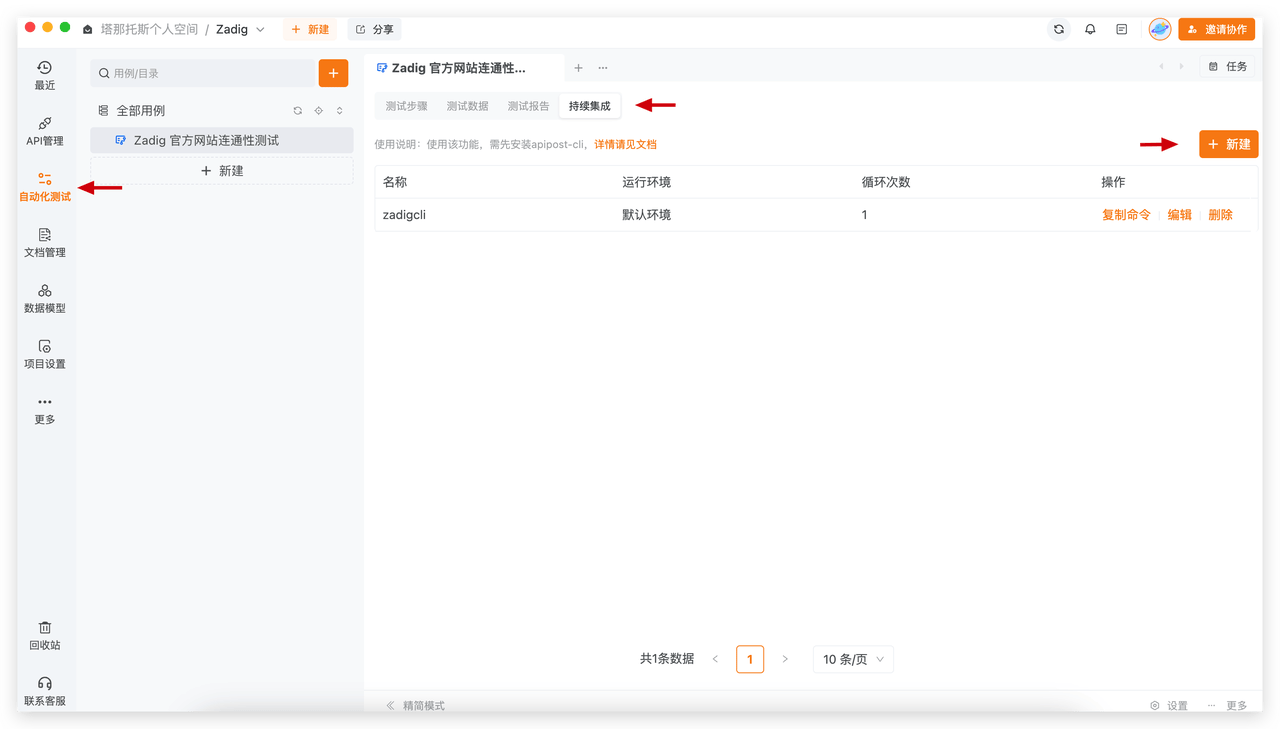This screenshot has height=729, width=1280.
Task: Click the 用例/目录 search field
Action: (x=203, y=73)
